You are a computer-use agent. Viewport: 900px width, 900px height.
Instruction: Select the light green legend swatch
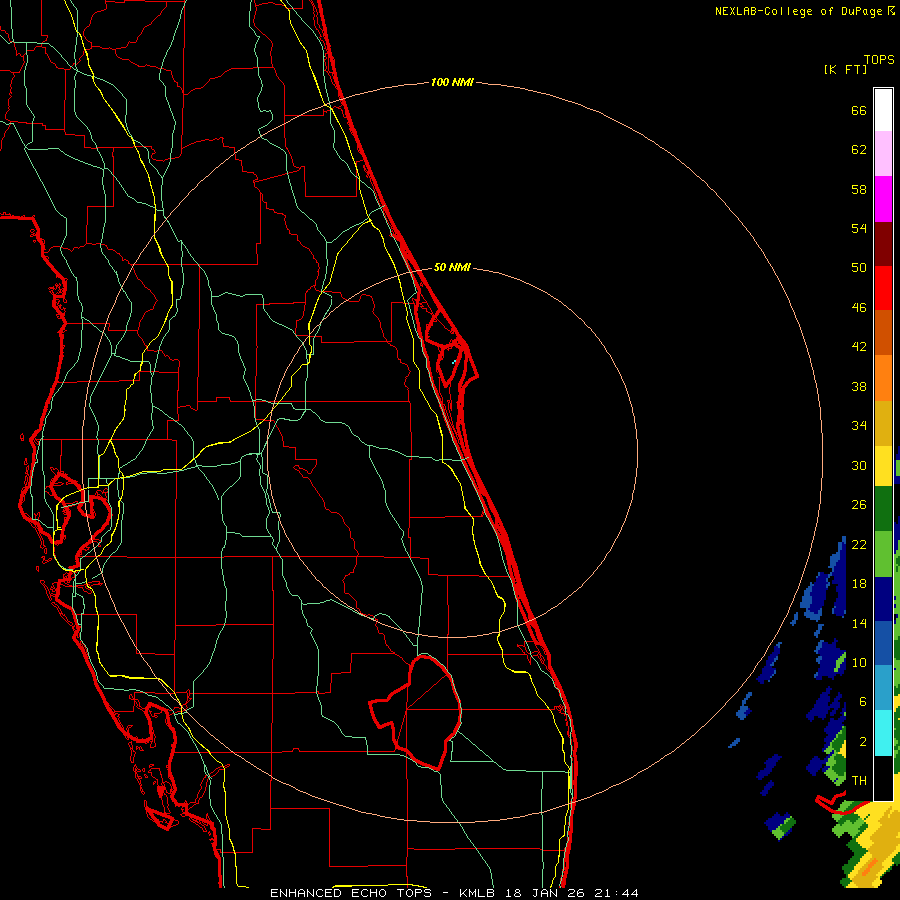point(883,554)
